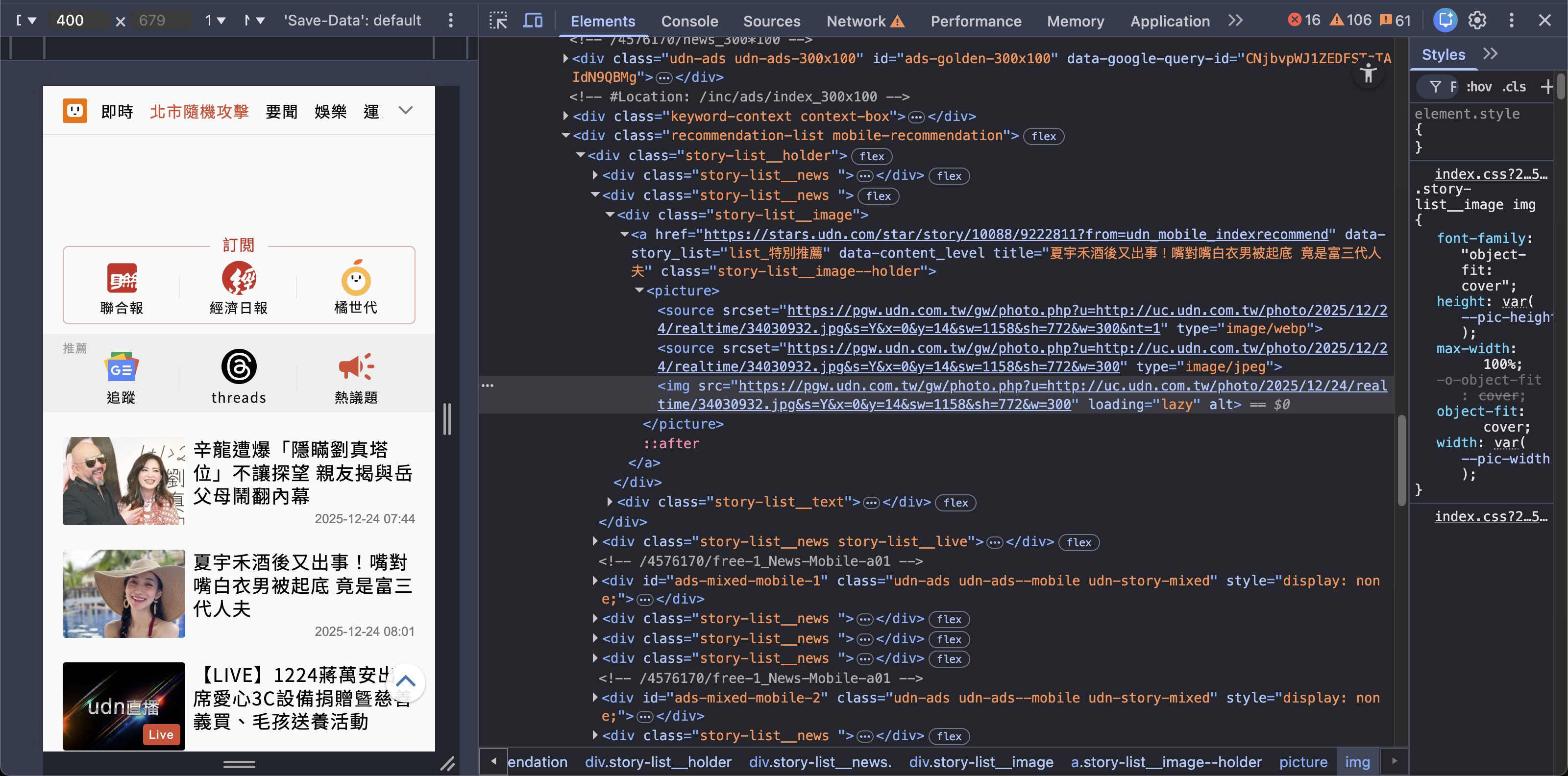Switch to the Memory tab

click(x=1076, y=21)
